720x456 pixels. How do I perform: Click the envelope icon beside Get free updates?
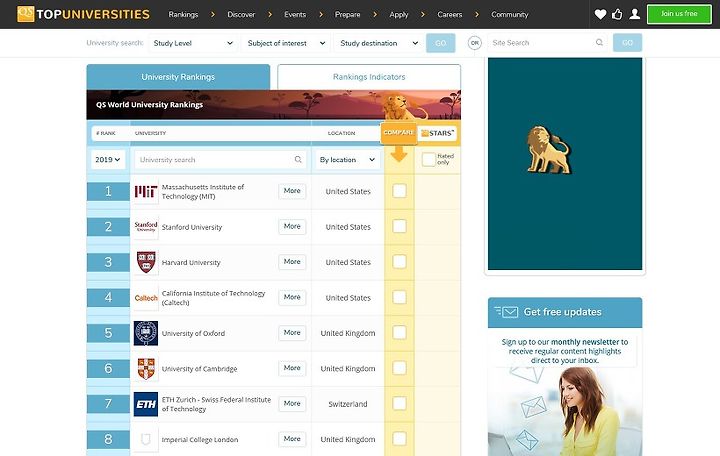coord(506,312)
